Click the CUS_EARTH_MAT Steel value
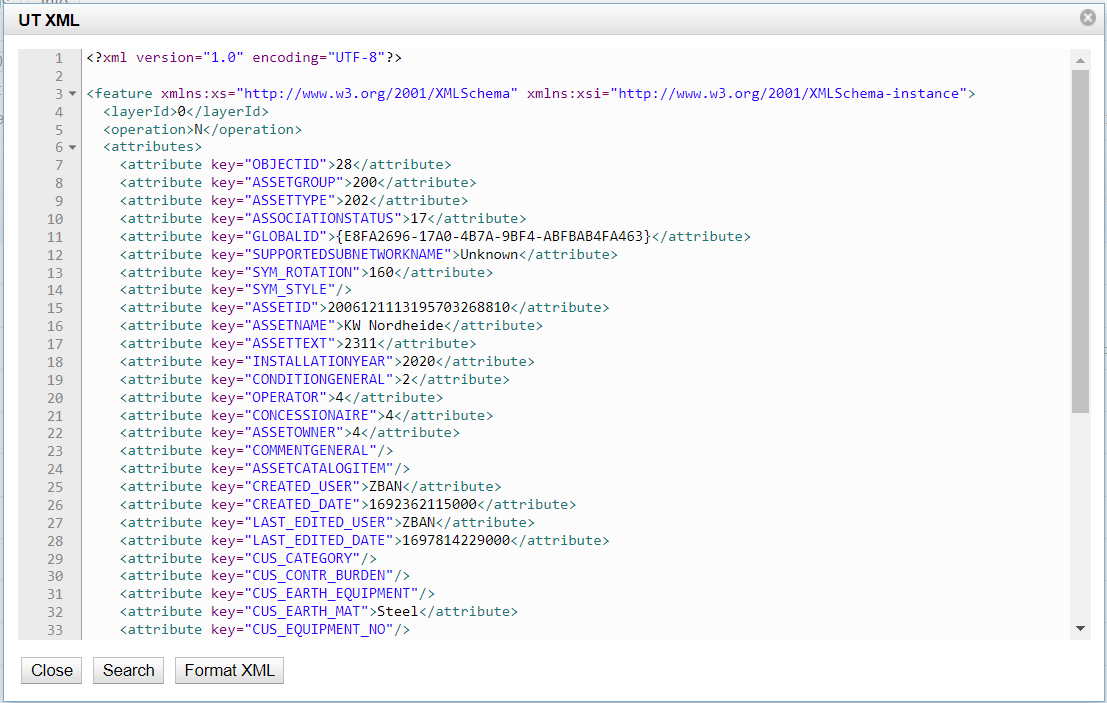This screenshot has height=703, width=1107. (x=397, y=612)
